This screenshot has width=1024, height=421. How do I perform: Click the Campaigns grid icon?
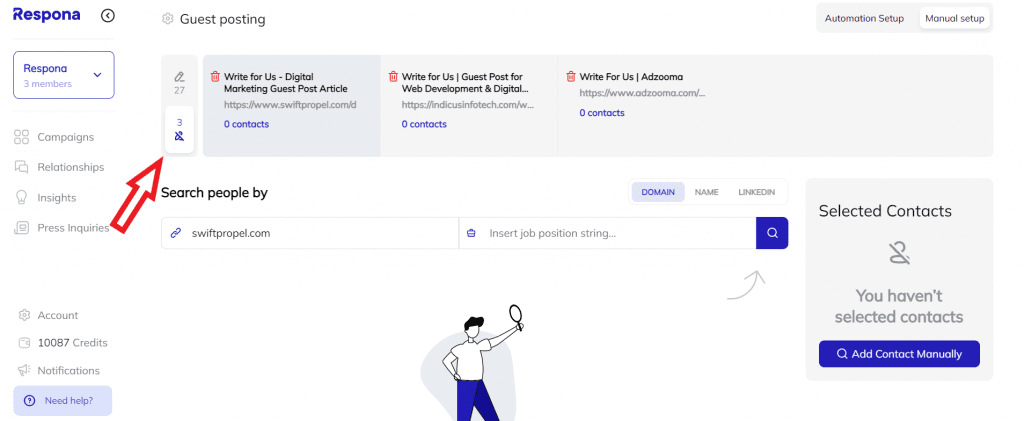[x=22, y=137]
